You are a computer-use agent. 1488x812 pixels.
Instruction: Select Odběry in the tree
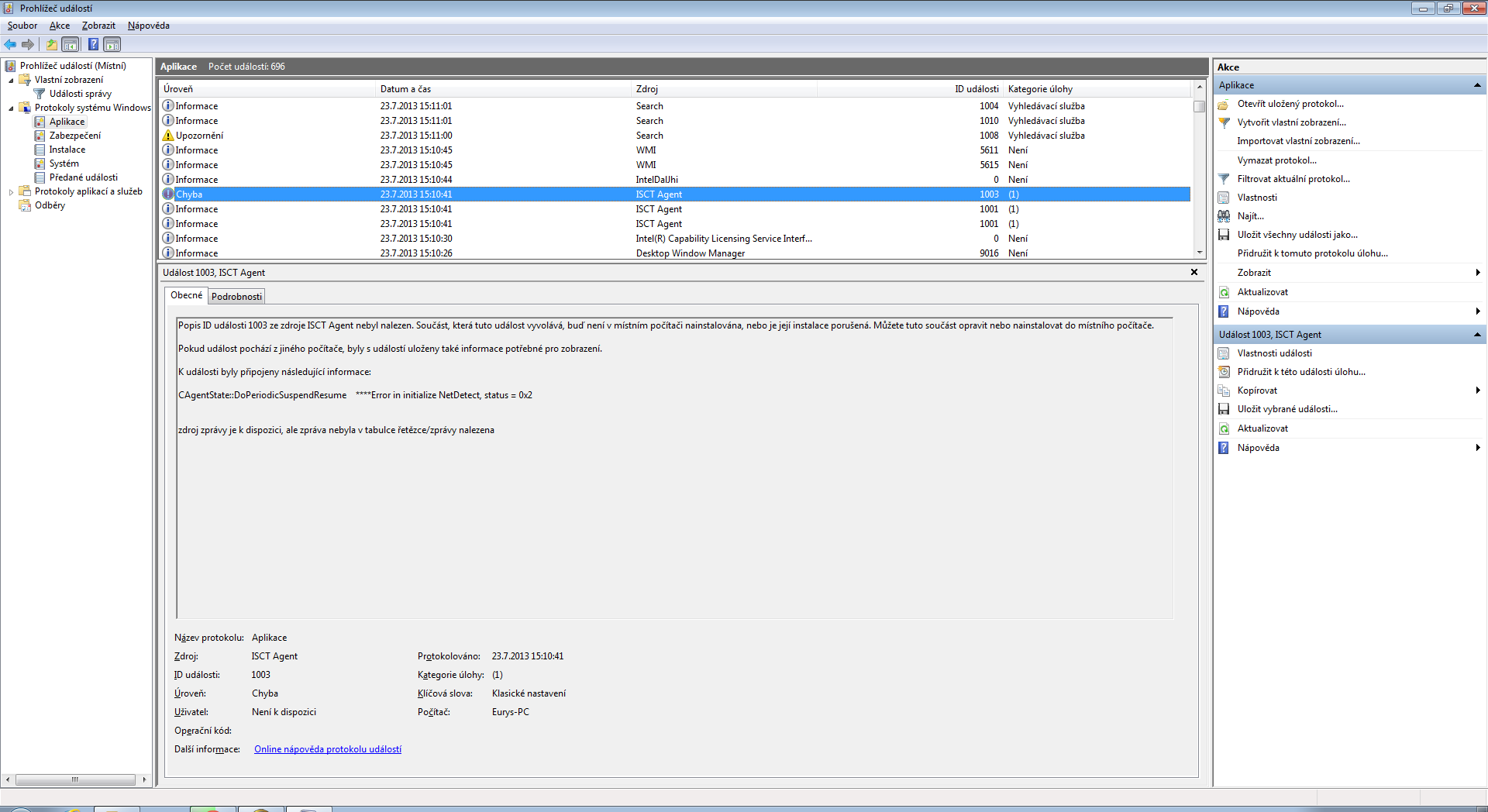pos(50,205)
